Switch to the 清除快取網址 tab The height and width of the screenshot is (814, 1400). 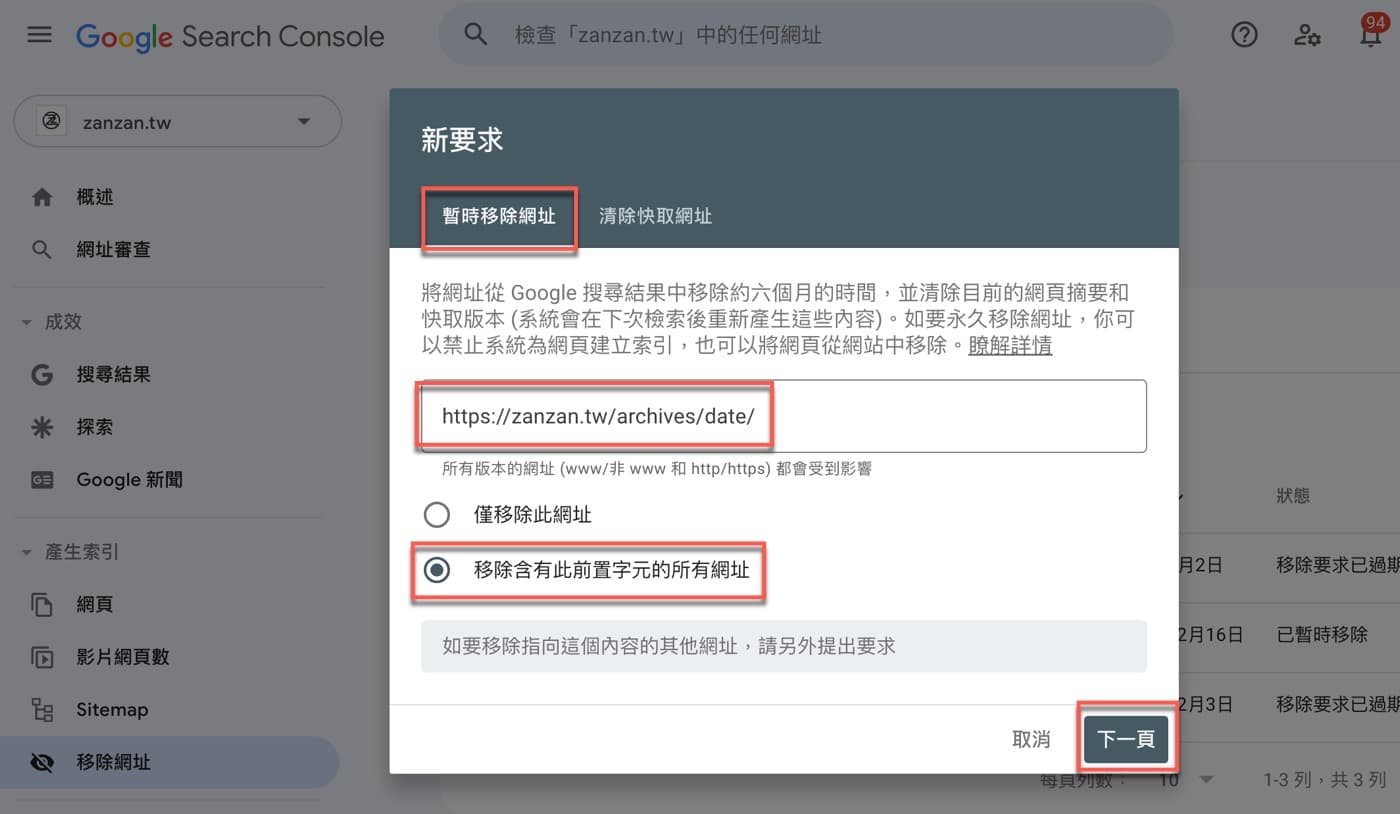[655, 216]
